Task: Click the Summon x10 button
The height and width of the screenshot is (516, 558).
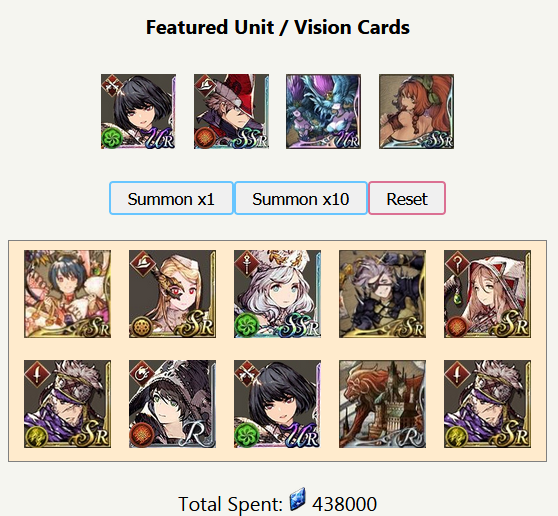Action: coord(301,198)
